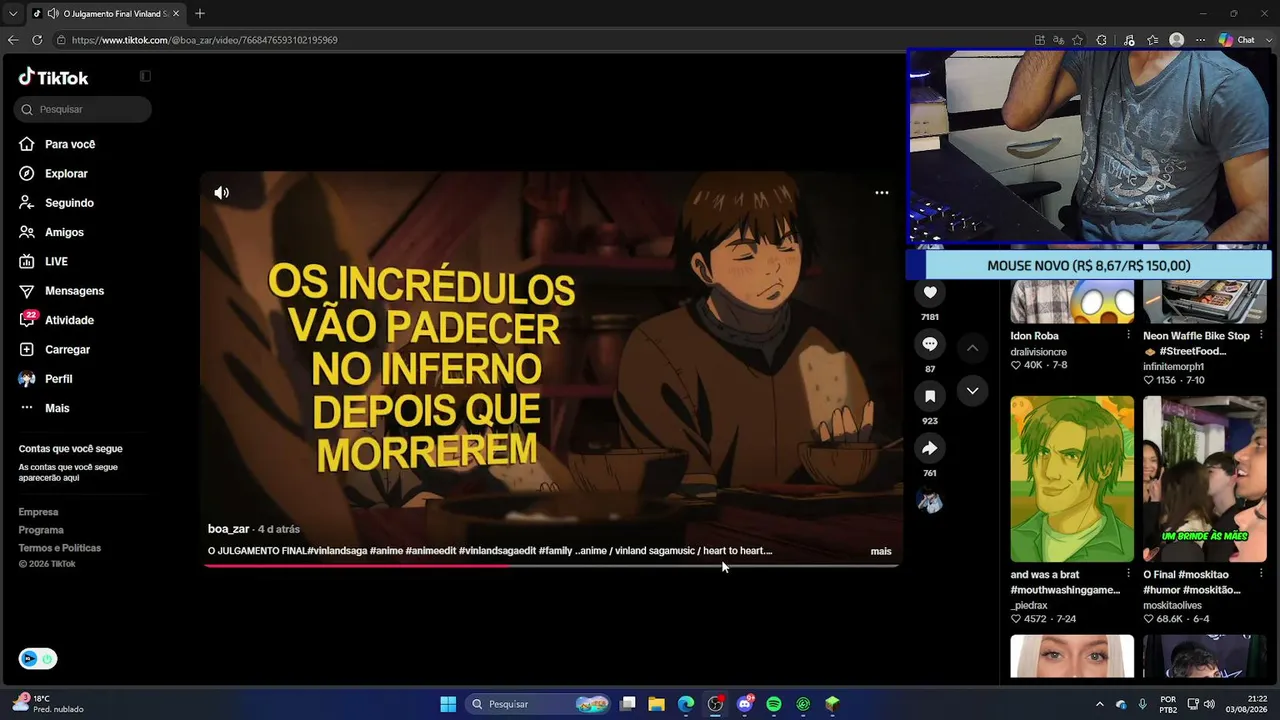1280x720 pixels.
Task: Open Spotify from the taskbar
Action: pos(774,704)
